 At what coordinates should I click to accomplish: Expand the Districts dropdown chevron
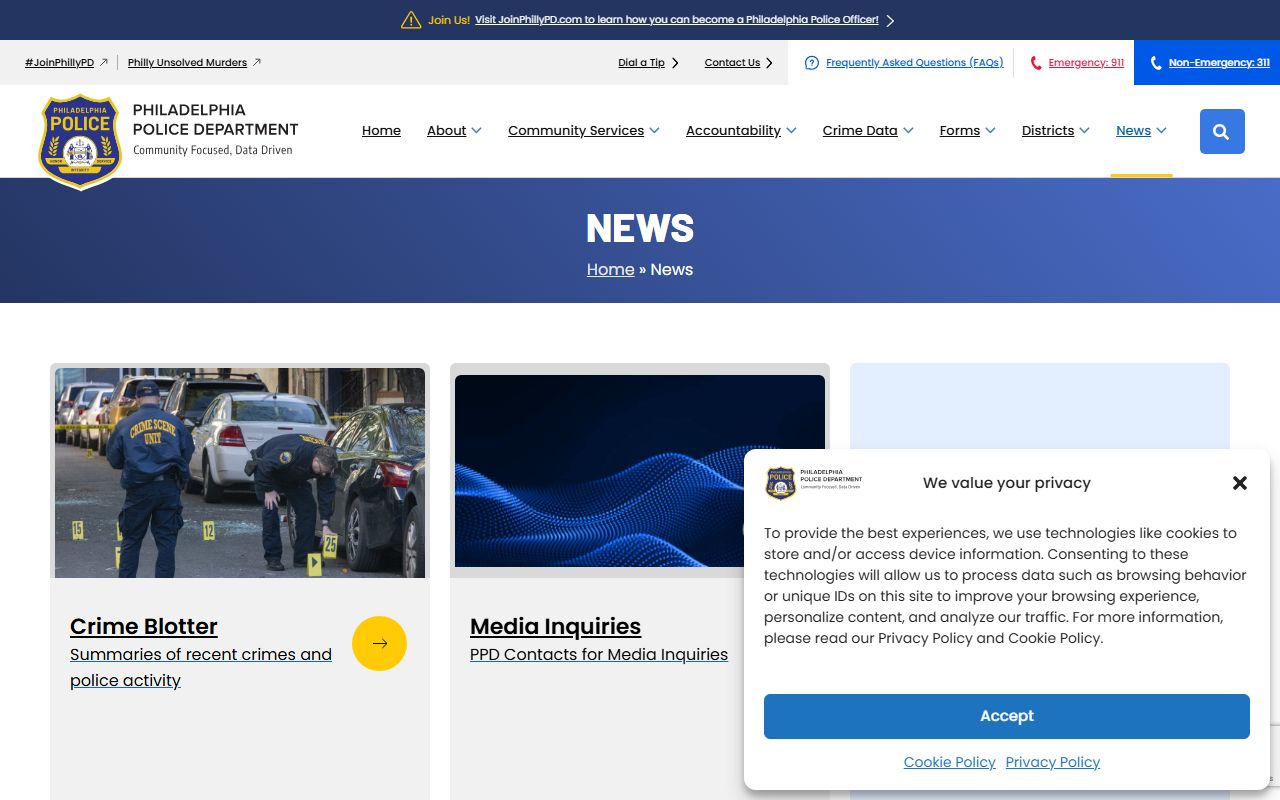[x=1084, y=130]
